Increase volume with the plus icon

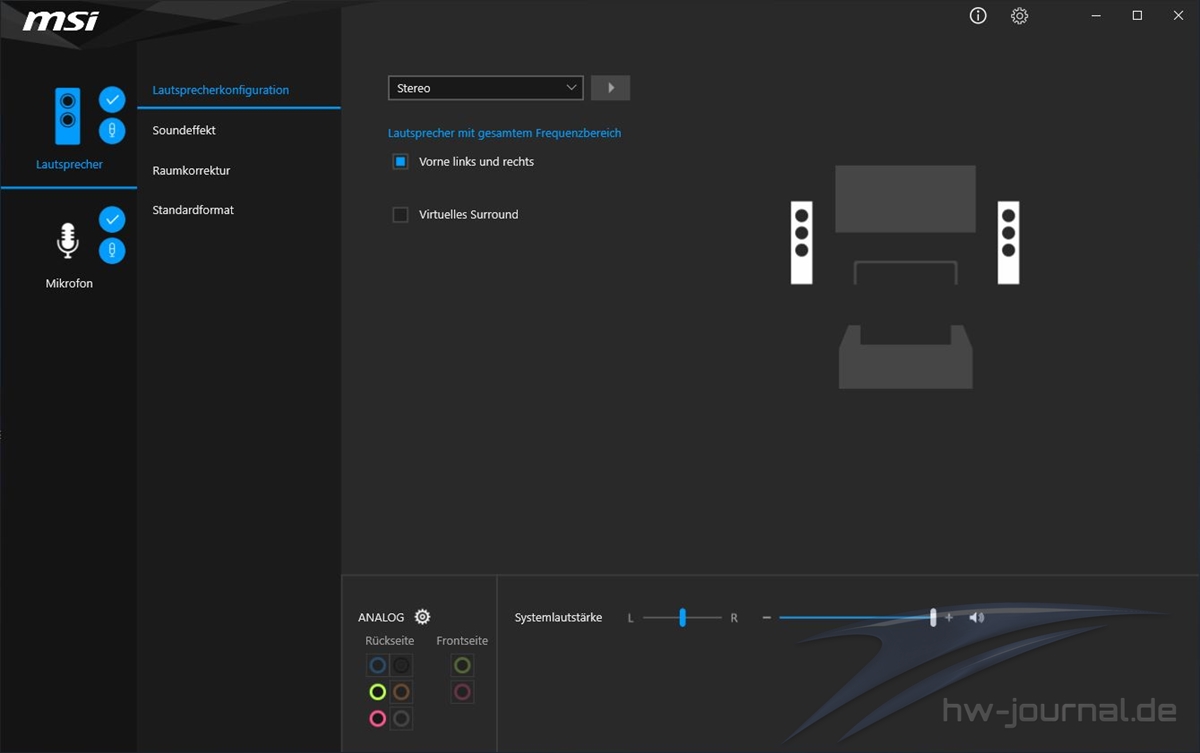point(949,618)
